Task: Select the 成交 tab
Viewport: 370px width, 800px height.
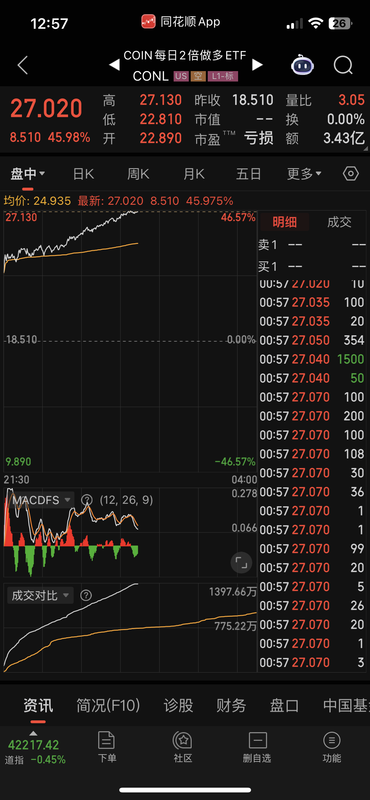Action: (x=339, y=222)
